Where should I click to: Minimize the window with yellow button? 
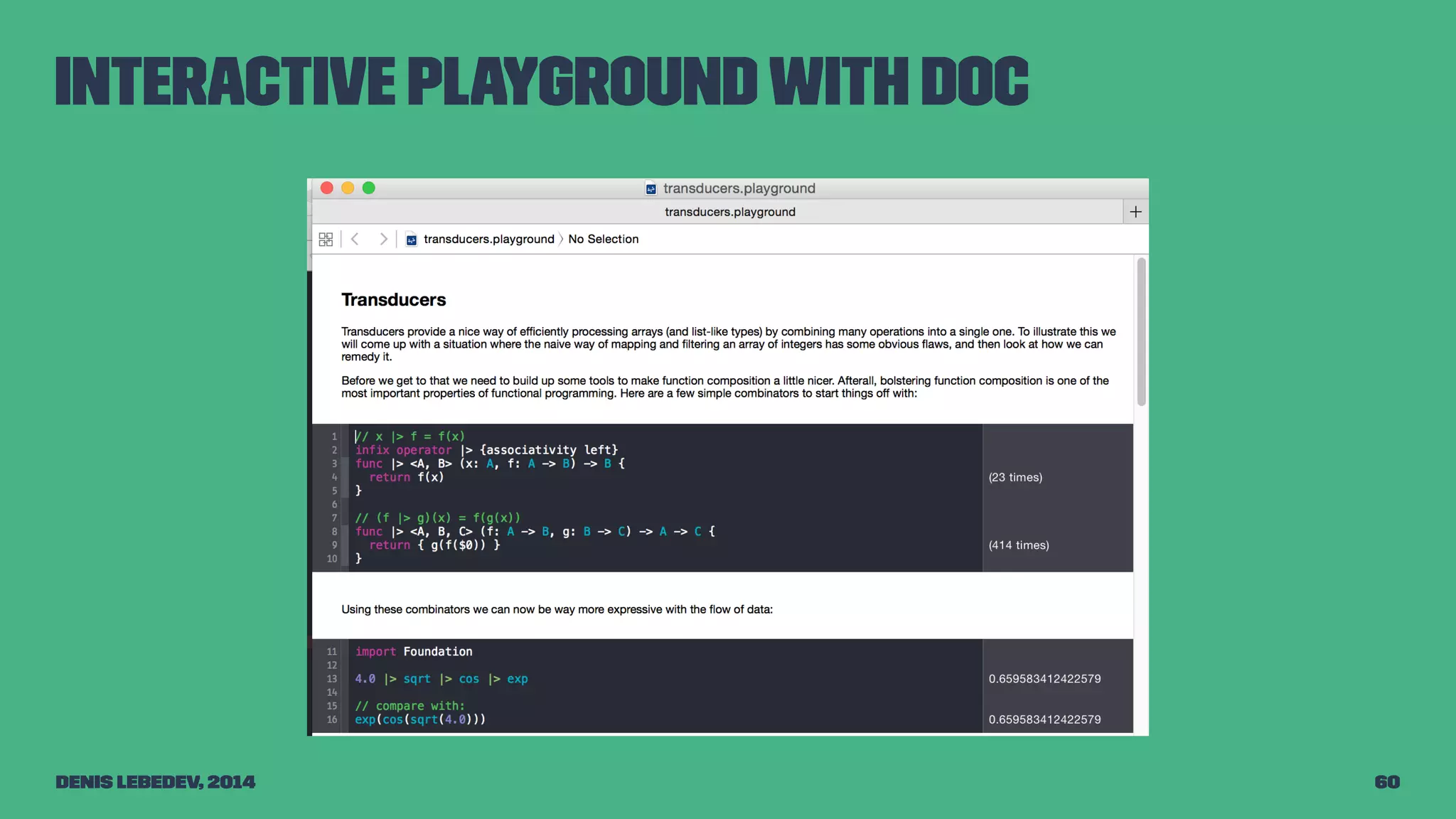click(x=348, y=188)
